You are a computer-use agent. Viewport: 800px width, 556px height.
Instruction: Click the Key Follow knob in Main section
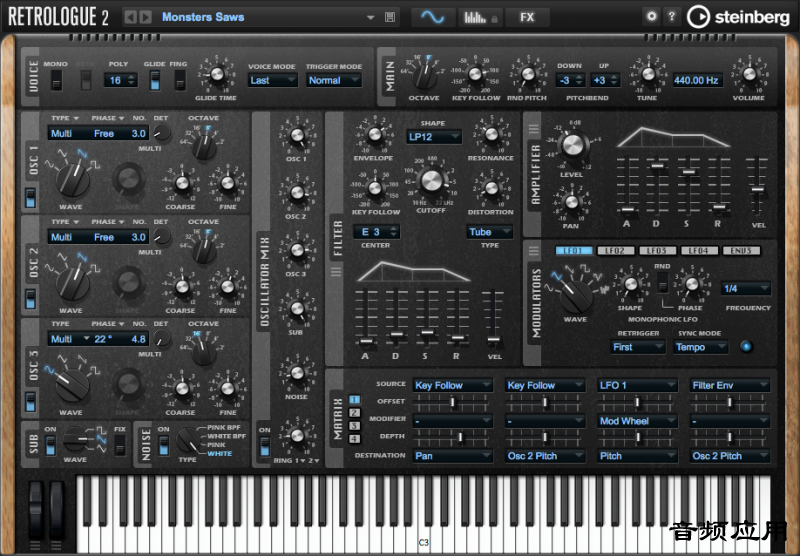click(475, 74)
